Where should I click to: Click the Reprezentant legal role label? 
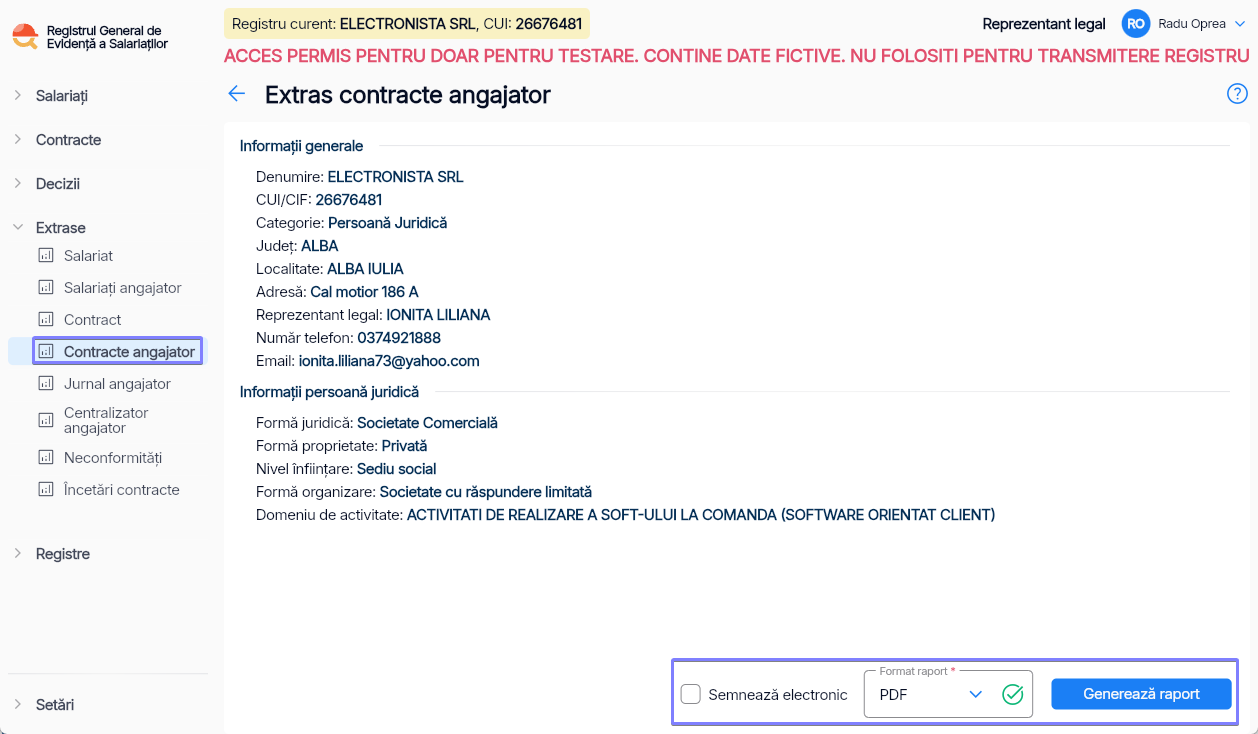[x=1044, y=24]
